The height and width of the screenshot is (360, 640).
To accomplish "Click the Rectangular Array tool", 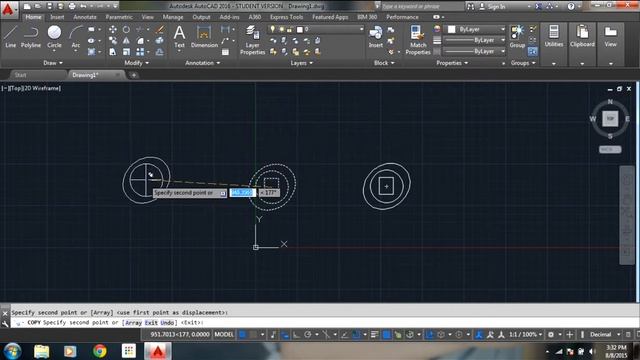I will tap(140, 52).
